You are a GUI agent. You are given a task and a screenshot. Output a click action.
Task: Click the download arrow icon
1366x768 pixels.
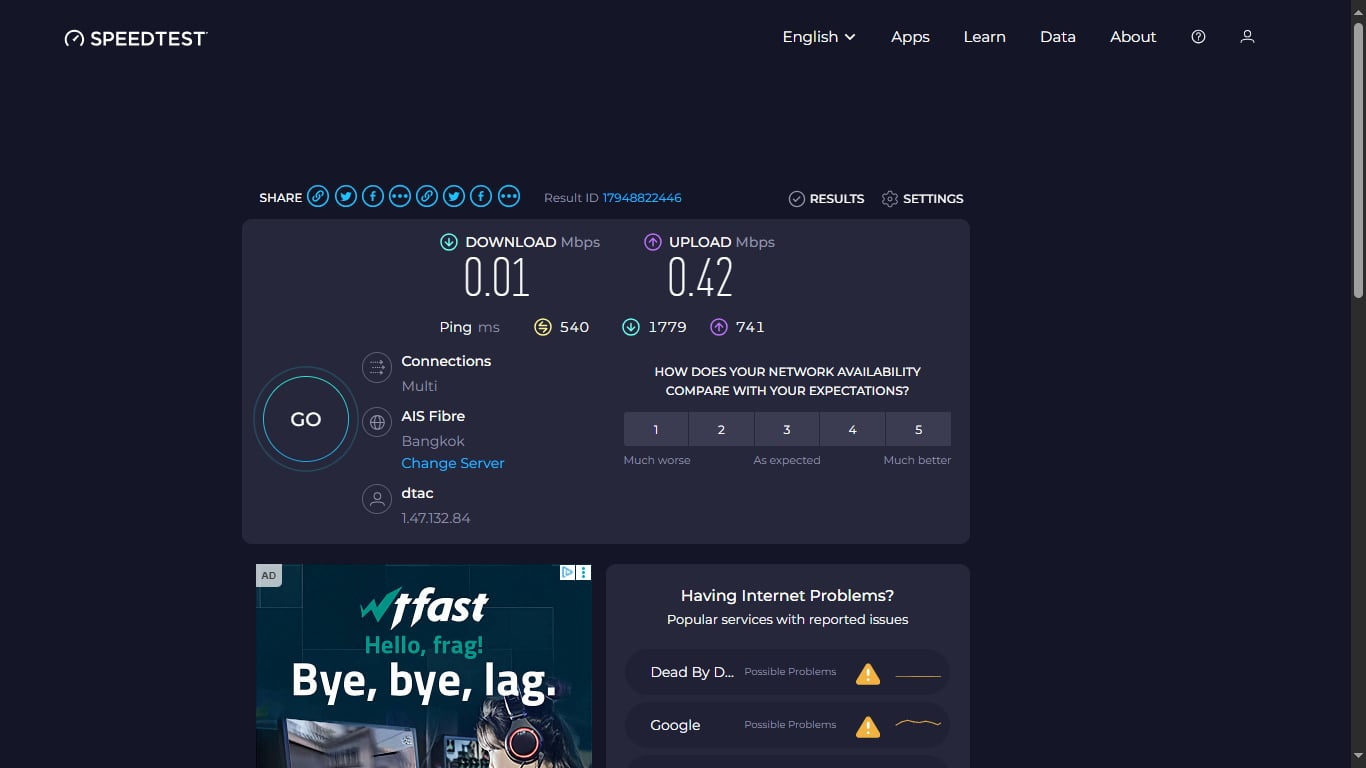(x=449, y=242)
